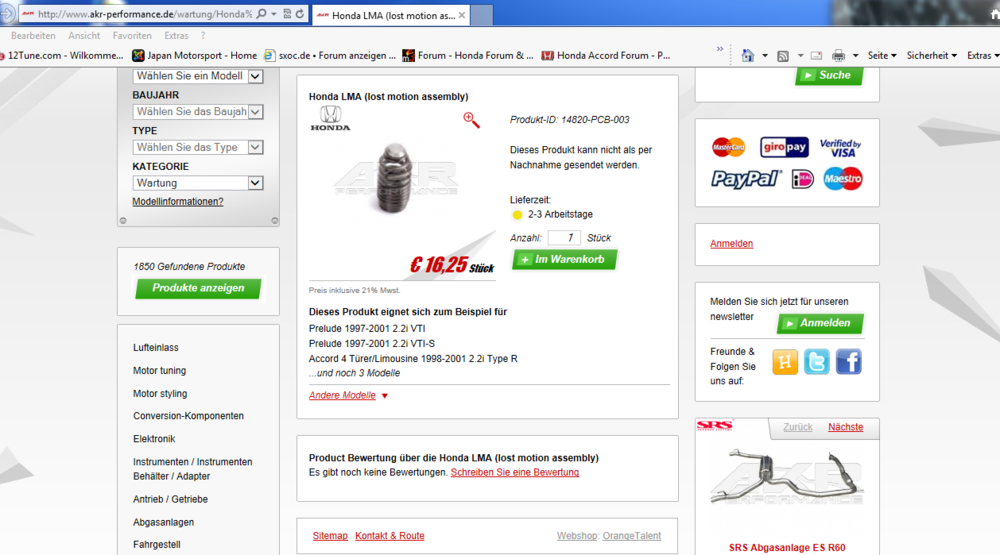Click the PayPal payment logo
Viewport: 1000px width, 555px height.
click(746, 179)
